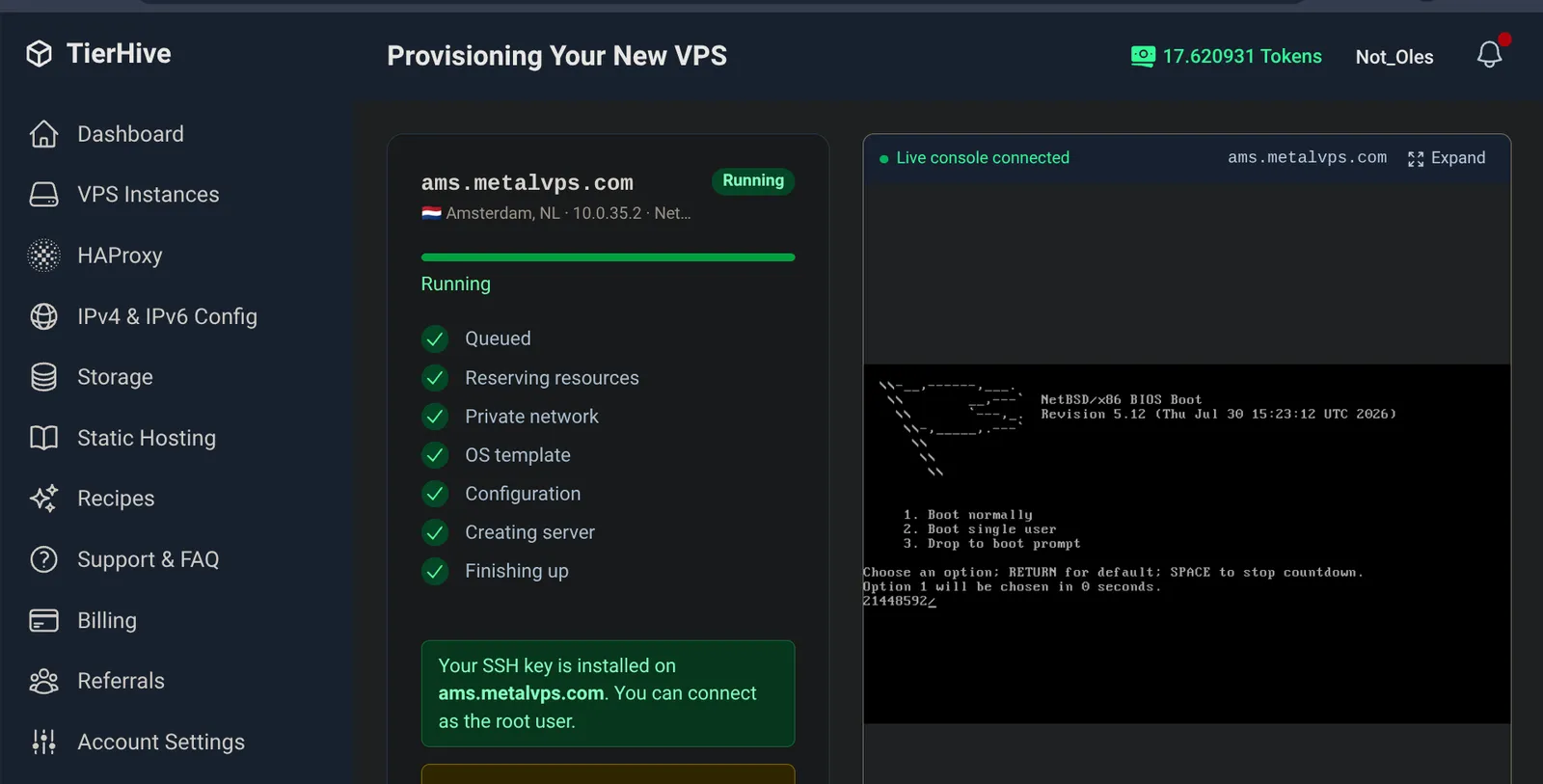This screenshot has height=784, width=1543.
Task: Click the OS template checkmark icon
Action: (x=435, y=455)
